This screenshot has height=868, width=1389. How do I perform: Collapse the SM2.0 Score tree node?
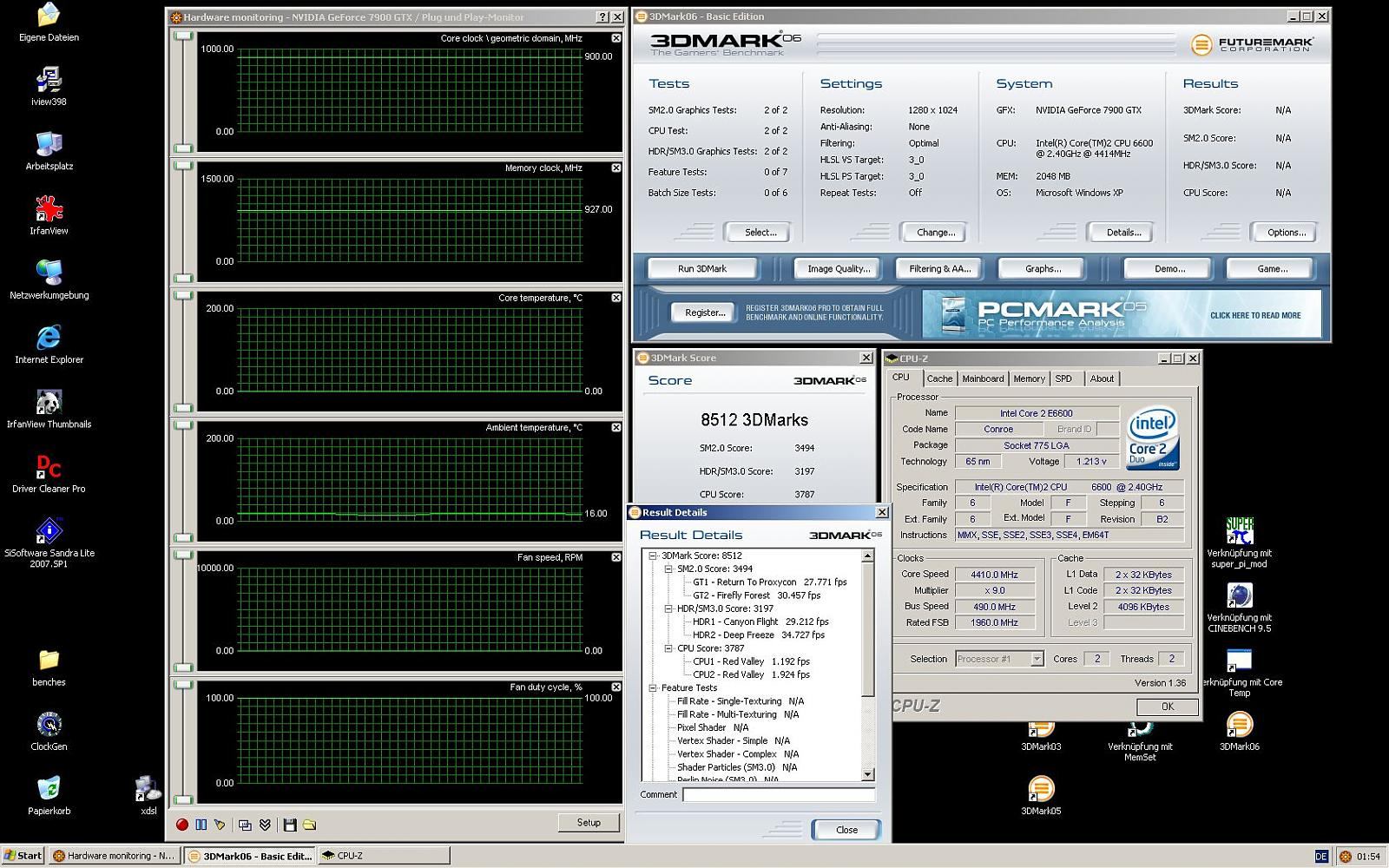[668, 569]
